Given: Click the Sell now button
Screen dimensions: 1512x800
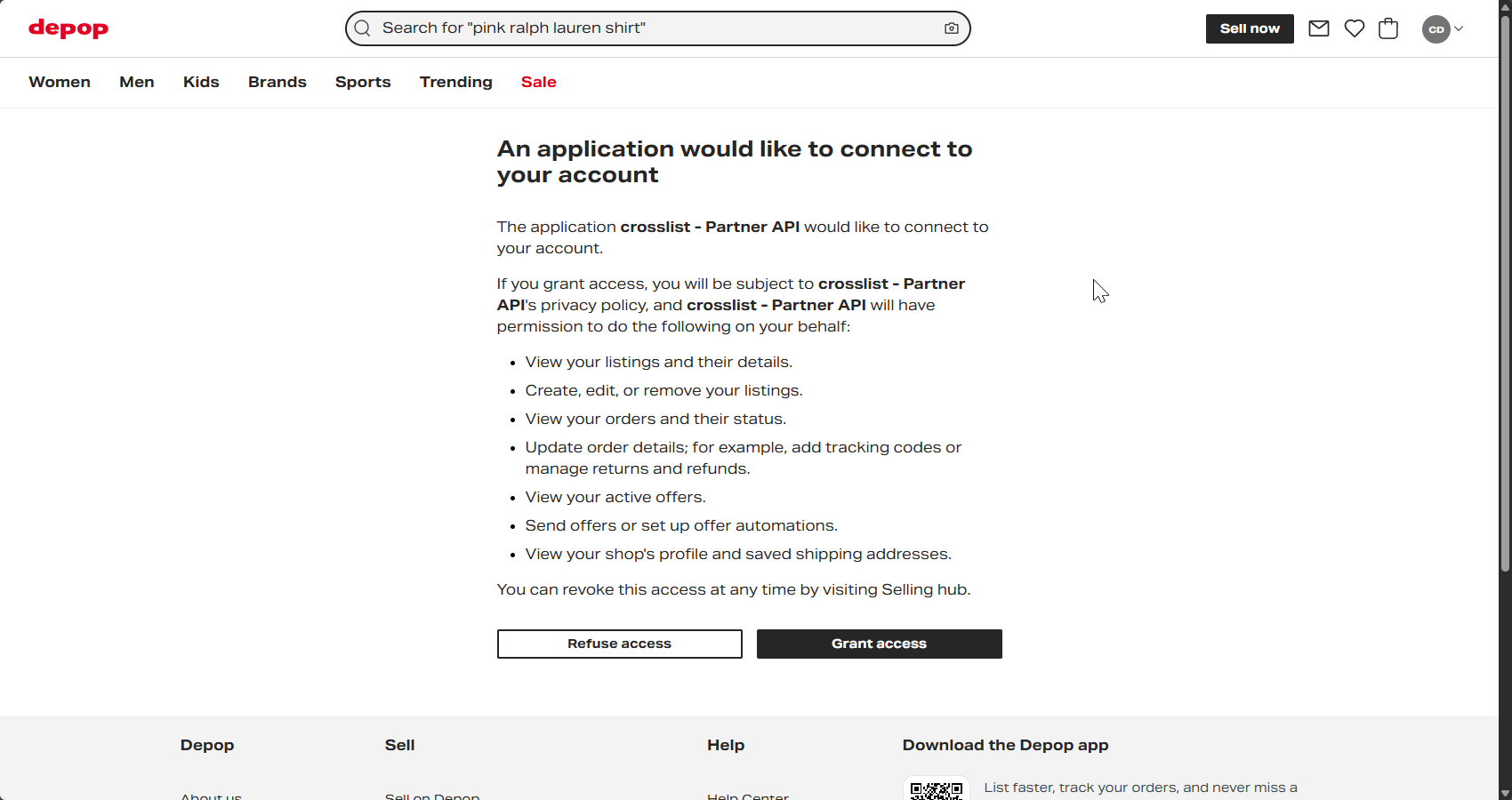Looking at the screenshot, I should 1250,28.
